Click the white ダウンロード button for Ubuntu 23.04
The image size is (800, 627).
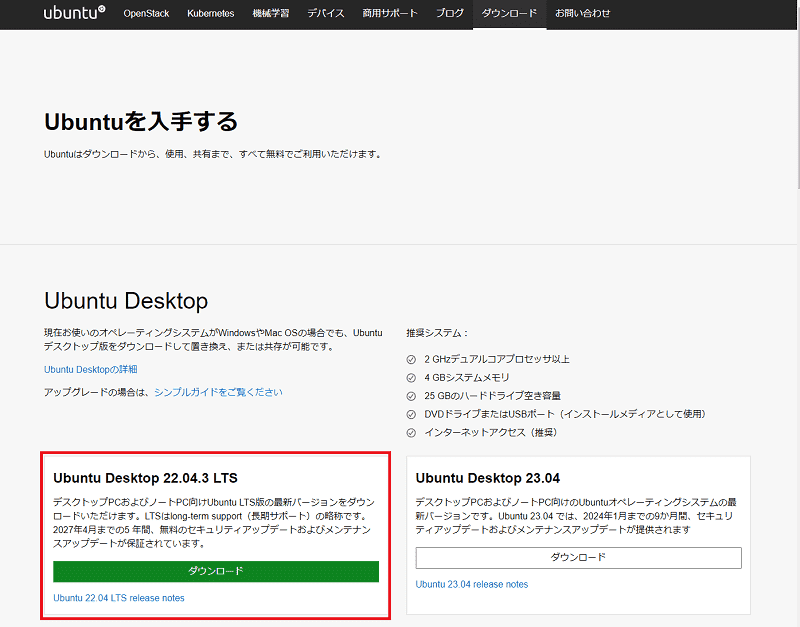click(x=578, y=558)
